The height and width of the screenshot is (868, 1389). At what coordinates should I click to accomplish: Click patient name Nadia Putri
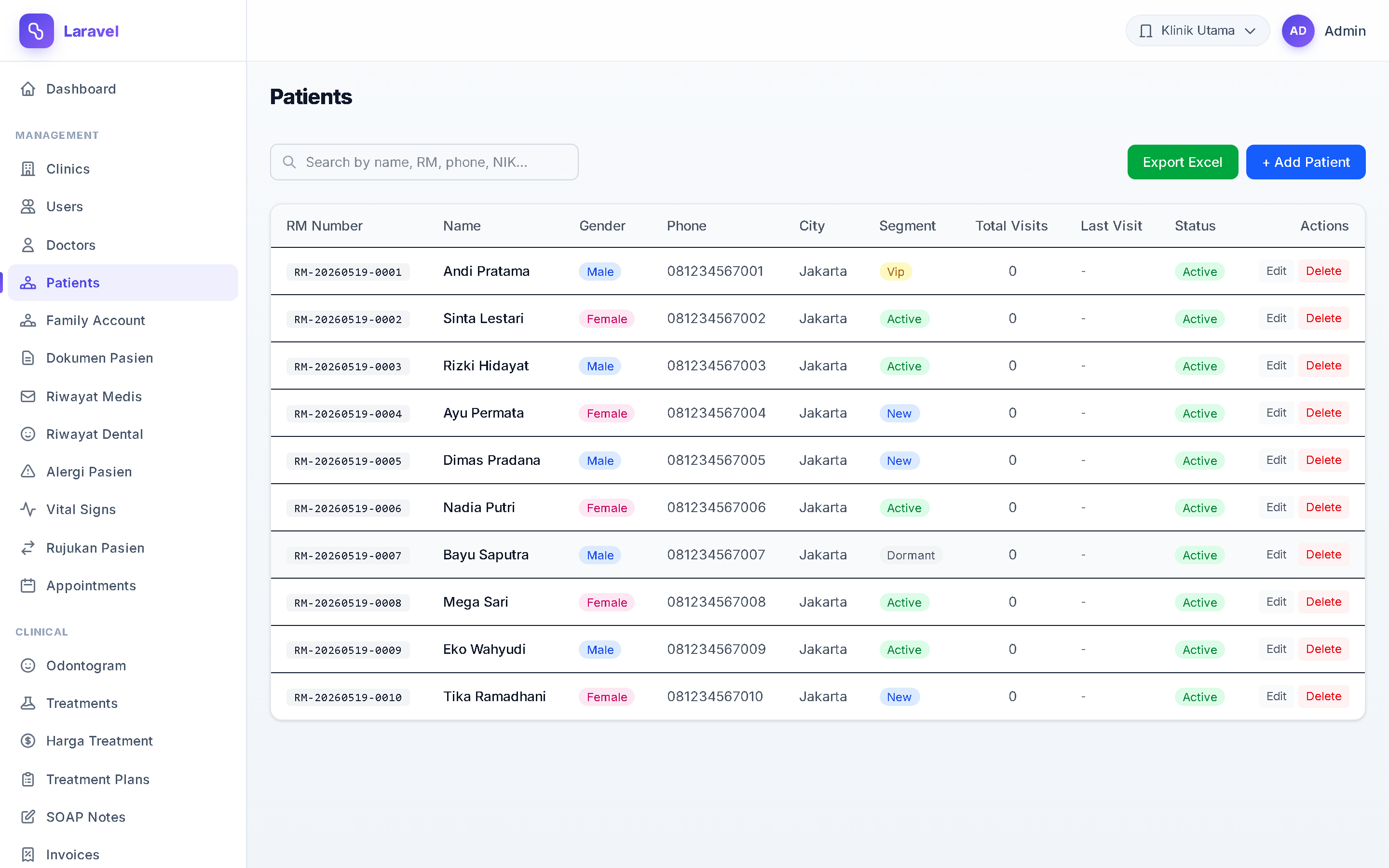tap(479, 507)
